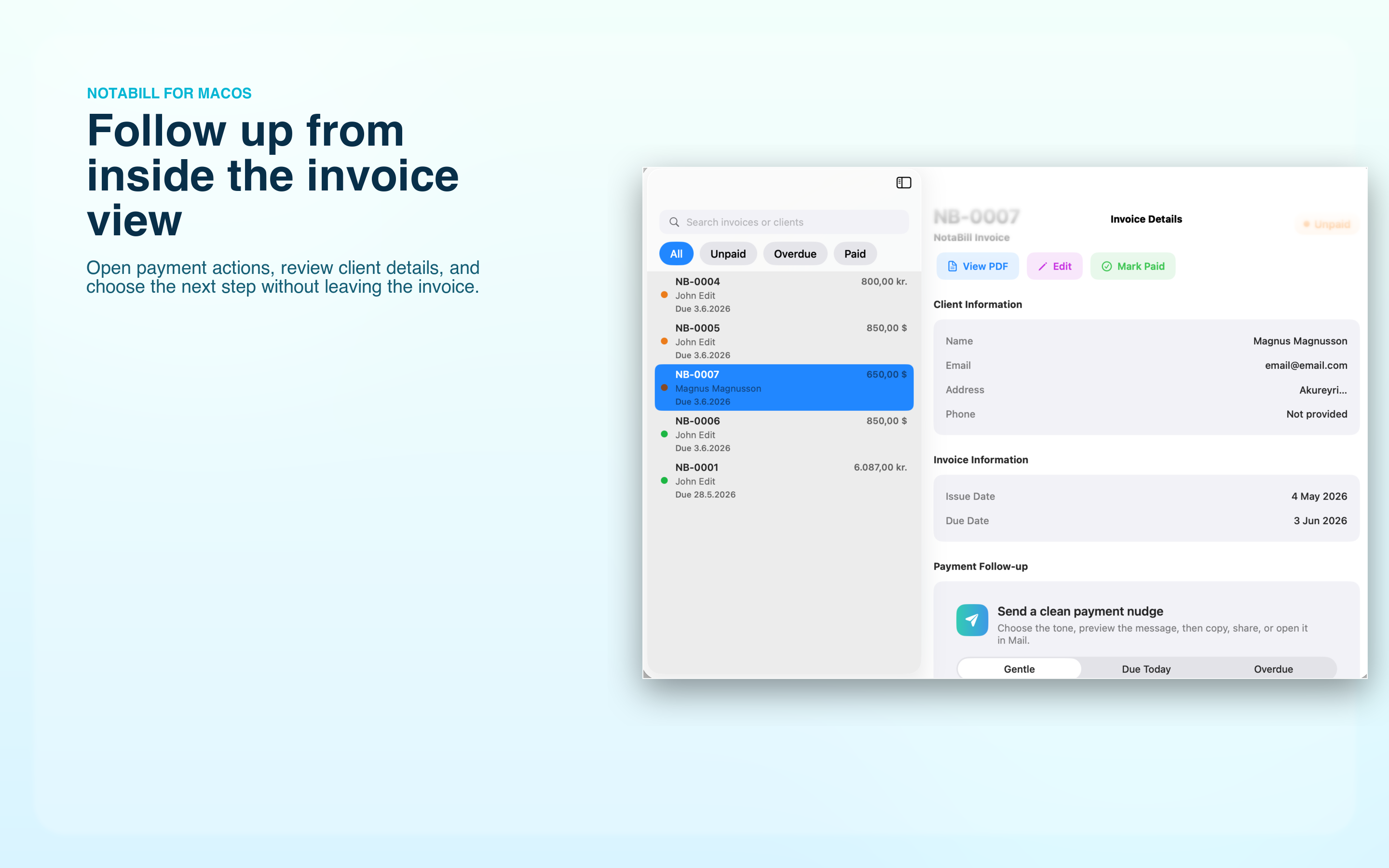
Task: Show Overdue invoices filter
Action: (x=795, y=254)
